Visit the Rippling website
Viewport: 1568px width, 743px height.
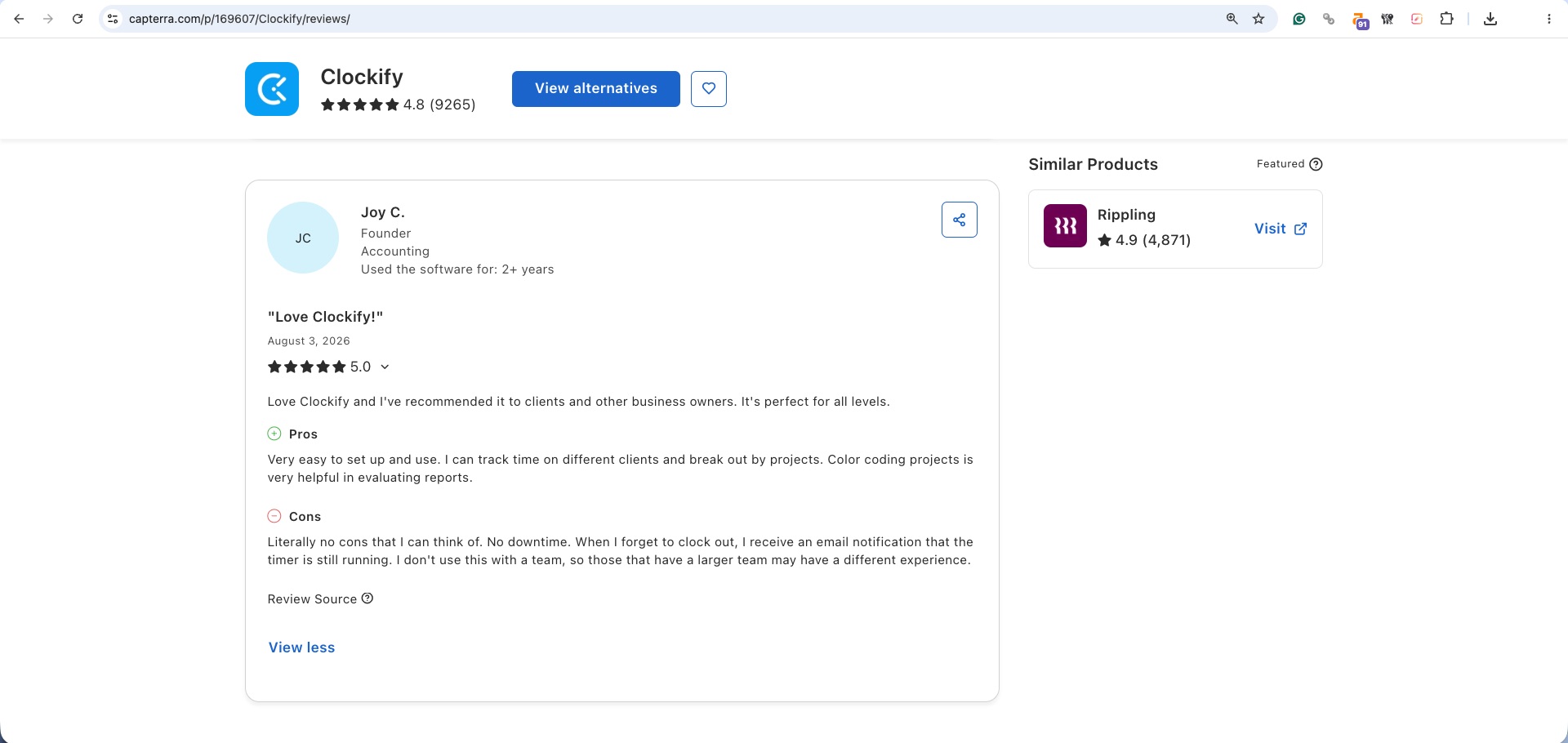[x=1281, y=229]
